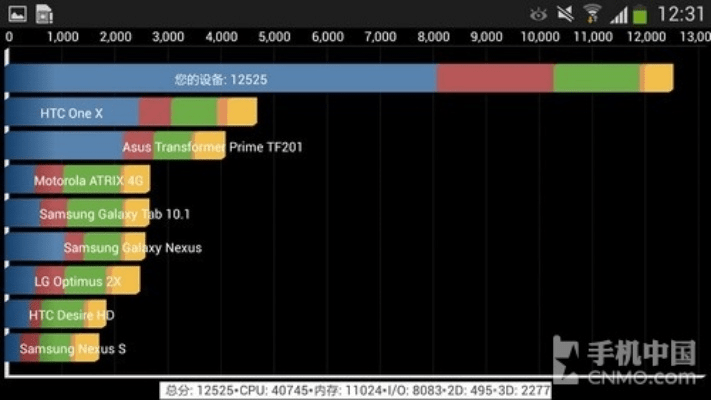711x400 pixels.
Task: Tap the total score summary text at bottom
Action: (358, 390)
